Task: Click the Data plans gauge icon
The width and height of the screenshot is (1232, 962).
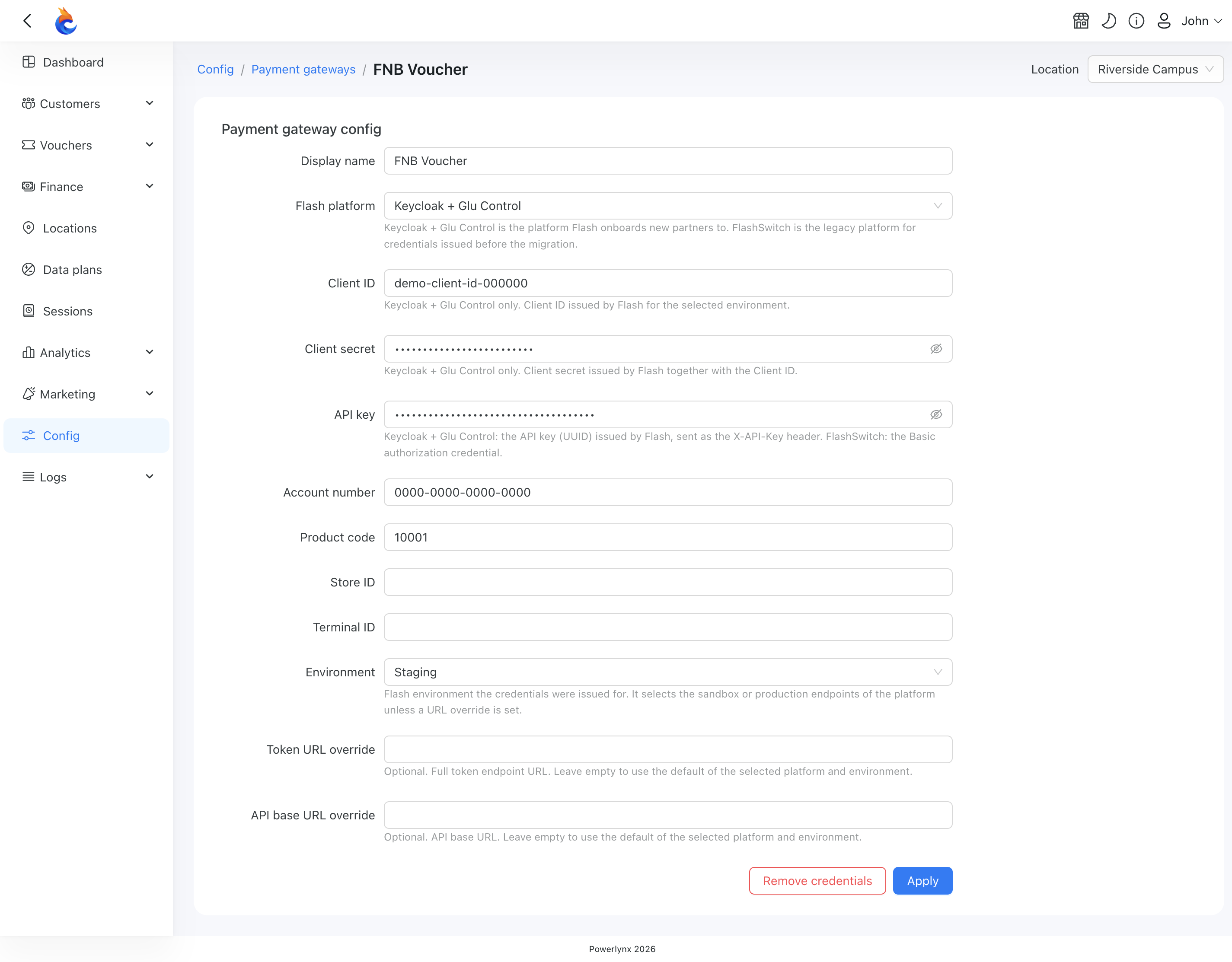Action: (x=29, y=270)
